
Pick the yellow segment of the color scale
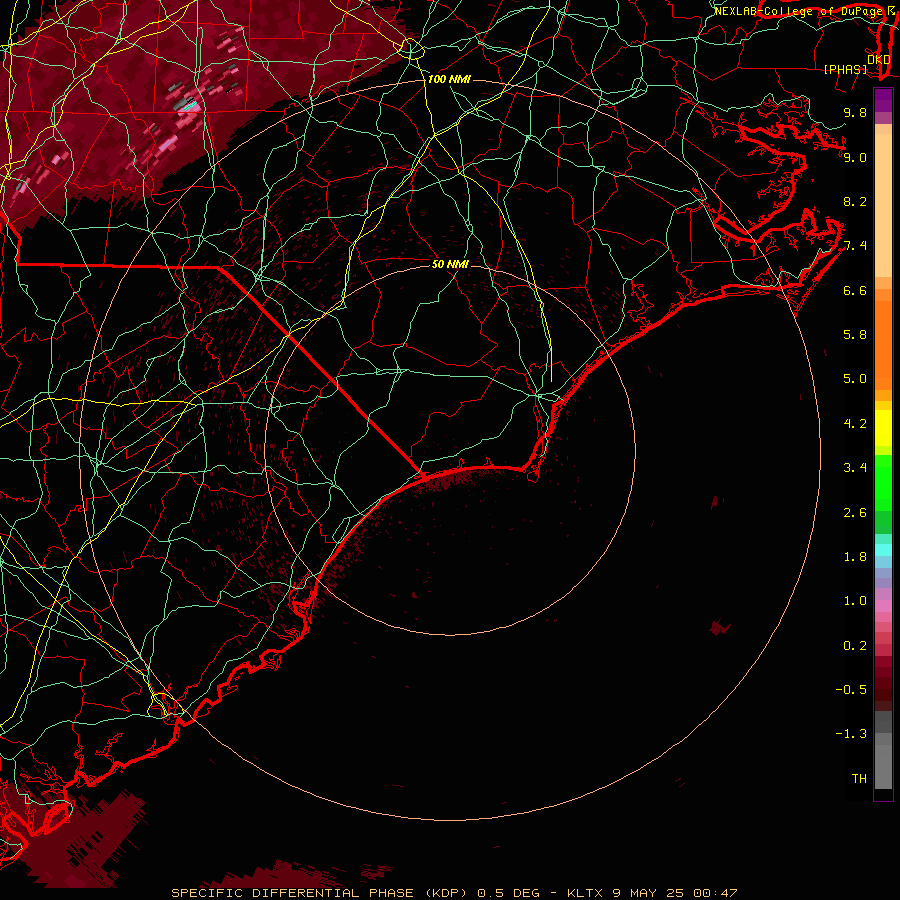click(883, 428)
